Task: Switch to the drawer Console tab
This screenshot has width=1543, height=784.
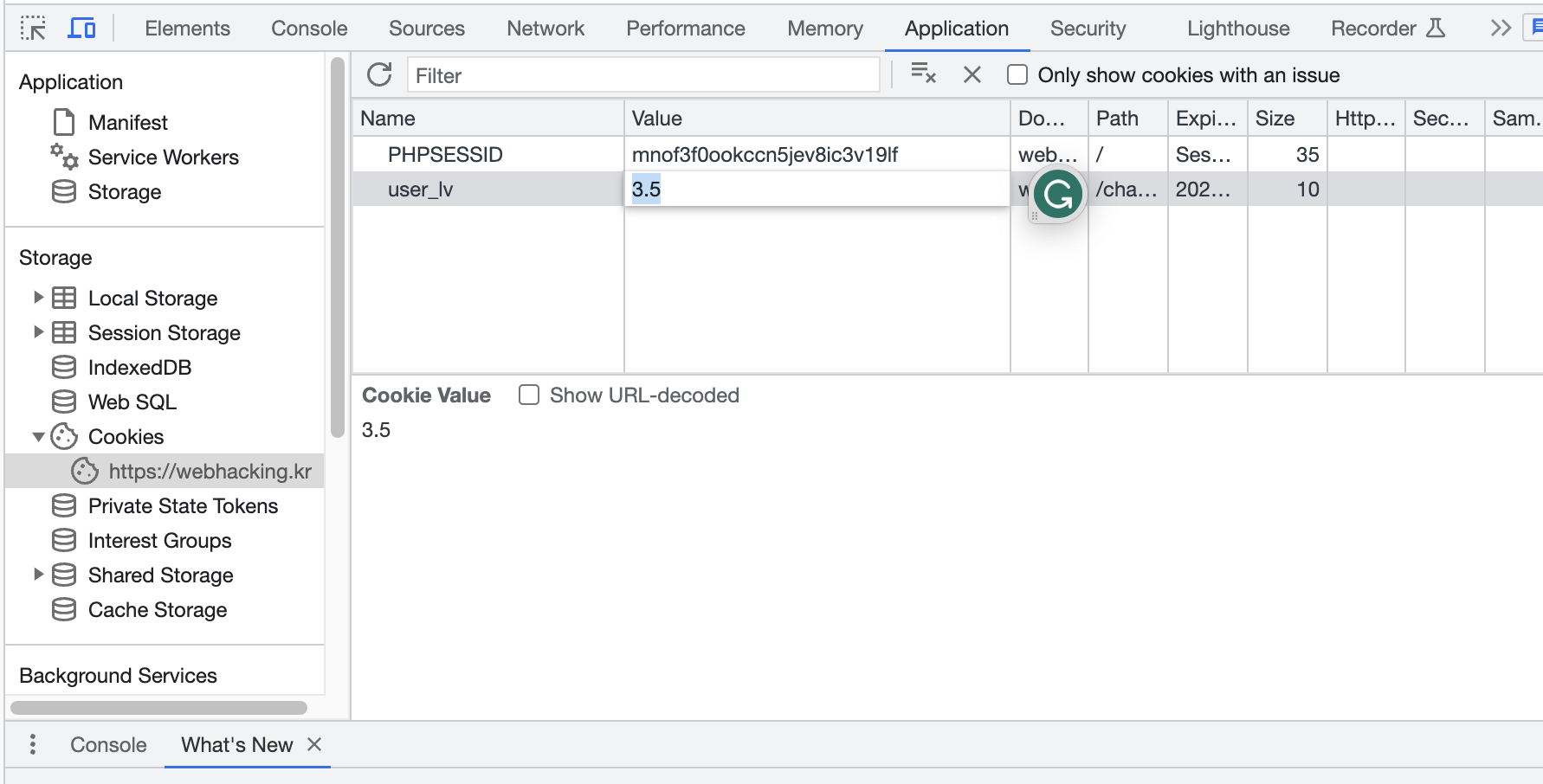Action: pos(108,744)
